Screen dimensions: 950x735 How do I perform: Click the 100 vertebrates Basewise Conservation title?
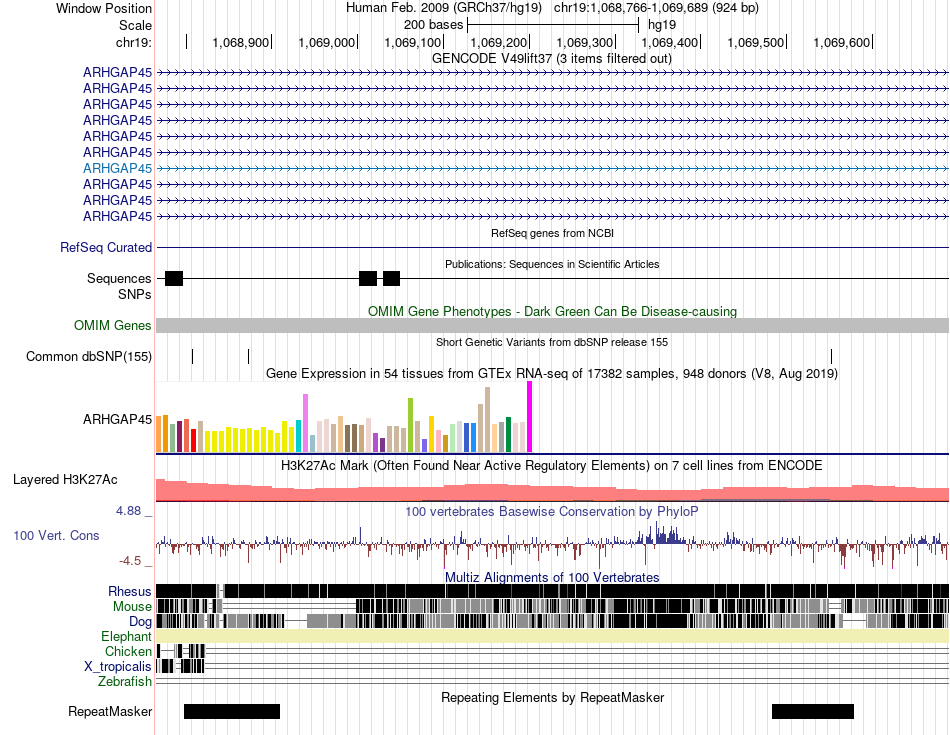tap(552, 511)
